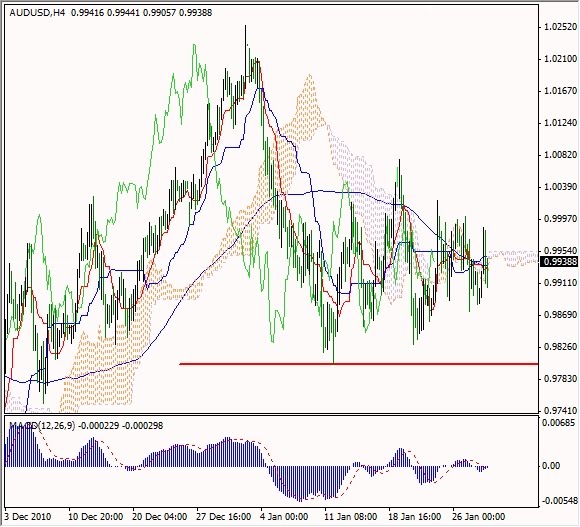
Task: Click the 1.01670 price axis label
Action: tap(560, 91)
